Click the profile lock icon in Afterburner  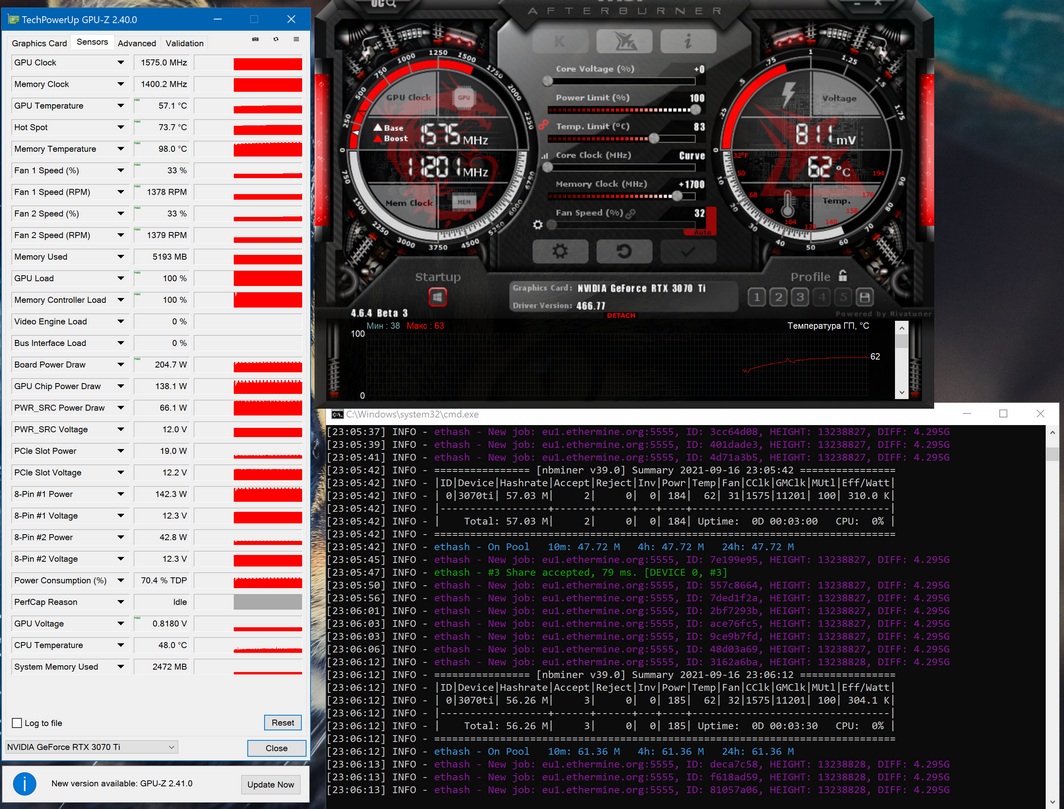click(x=843, y=275)
